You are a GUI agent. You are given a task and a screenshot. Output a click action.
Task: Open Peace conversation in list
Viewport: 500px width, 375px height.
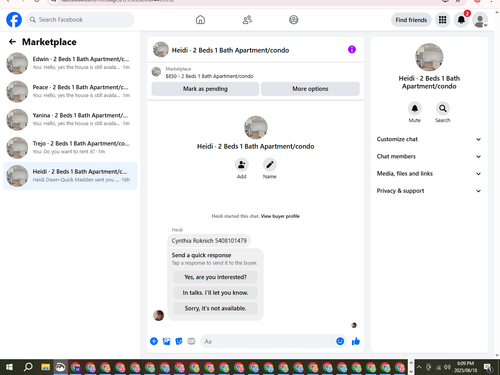click(70, 91)
